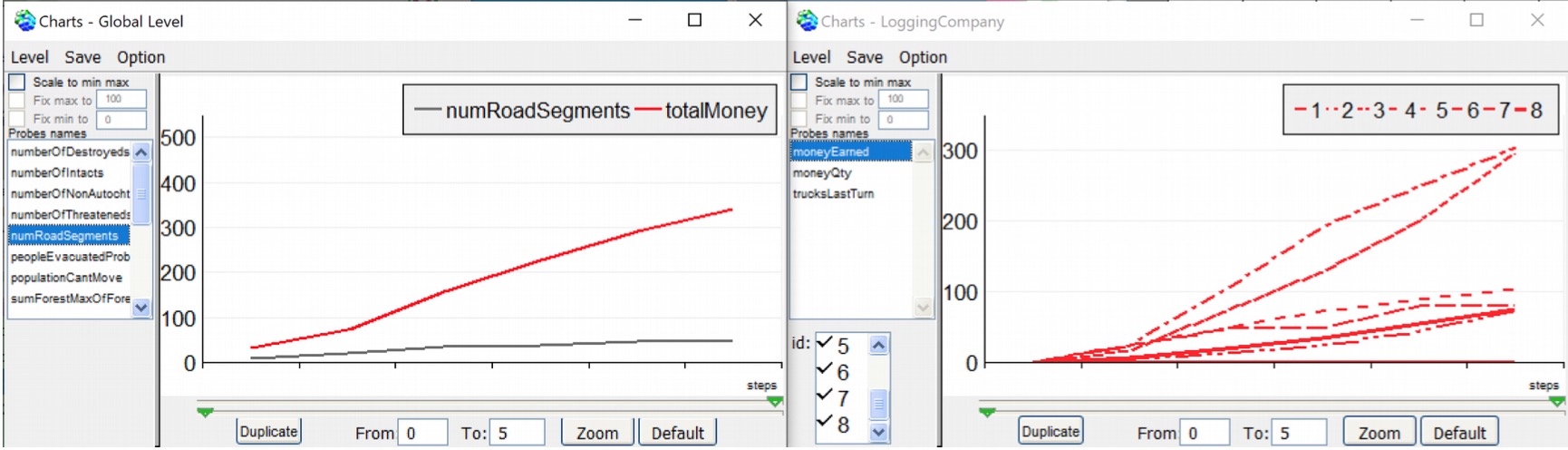The width and height of the screenshot is (1568, 450).
Task: Click left green slider marker in Global chart
Action: 206,412
